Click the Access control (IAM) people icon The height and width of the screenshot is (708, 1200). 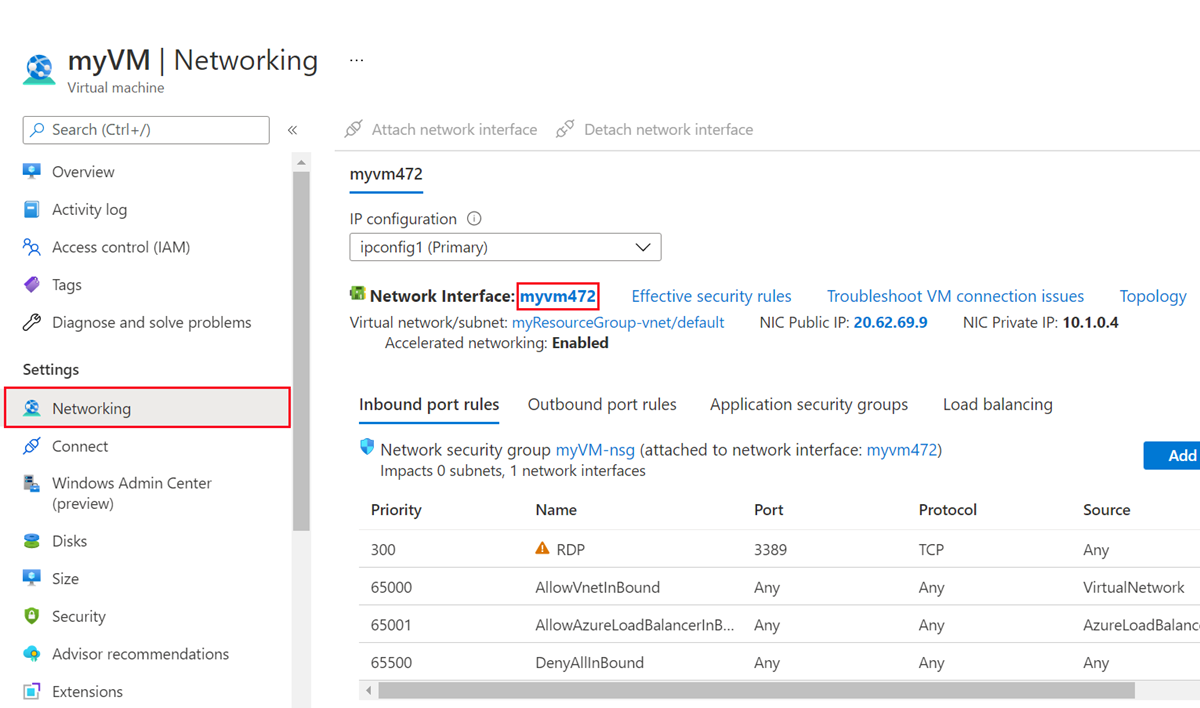coord(32,247)
